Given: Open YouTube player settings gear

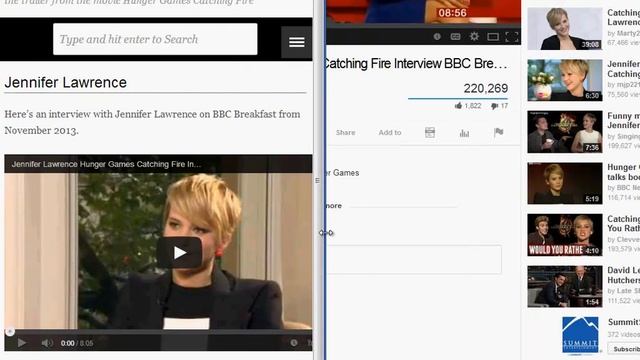Looking at the screenshot, I should click(x=474, y=37).
